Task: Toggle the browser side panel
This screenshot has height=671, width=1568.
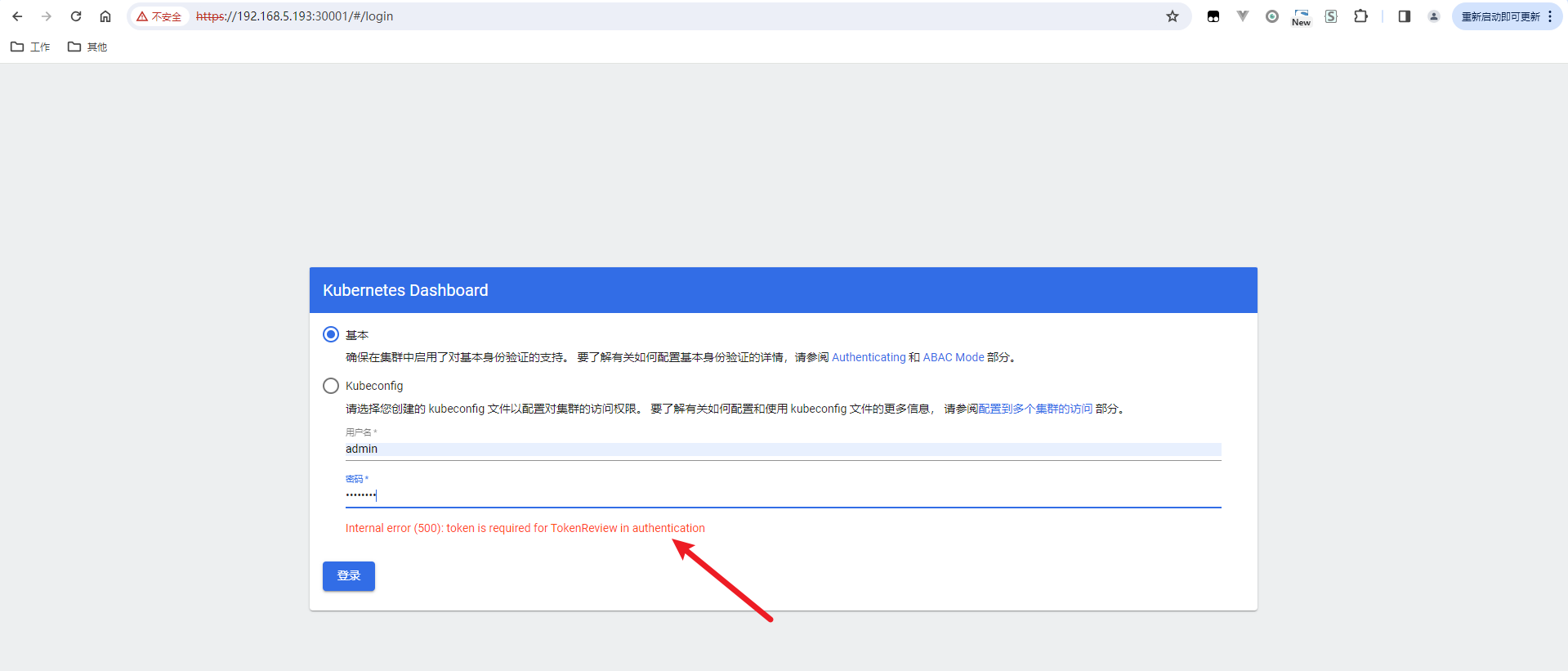Action: (1405, 16)
